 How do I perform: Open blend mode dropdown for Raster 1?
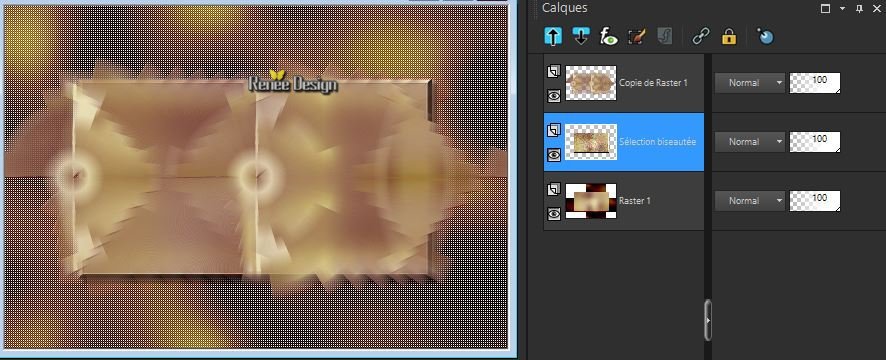(750, 201)
